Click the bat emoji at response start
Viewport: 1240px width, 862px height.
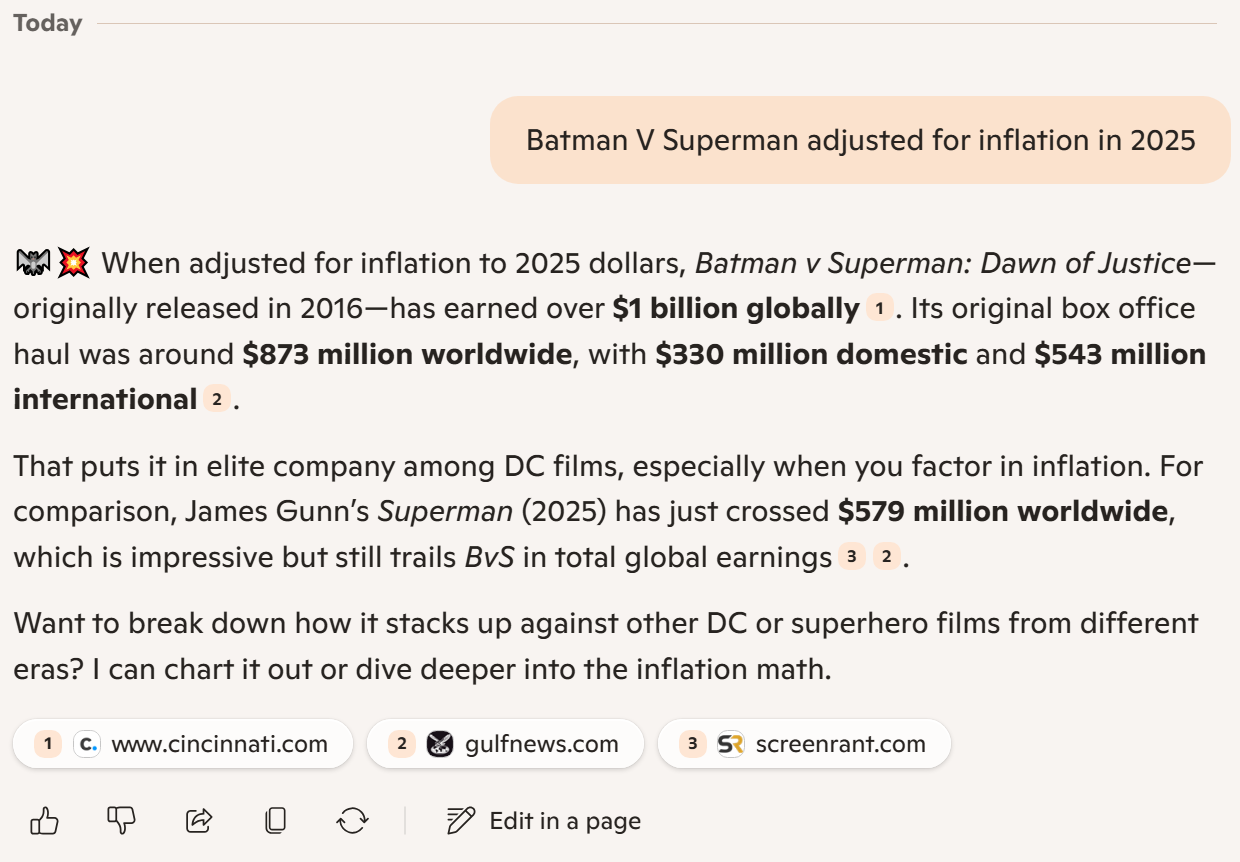[33, 264]
